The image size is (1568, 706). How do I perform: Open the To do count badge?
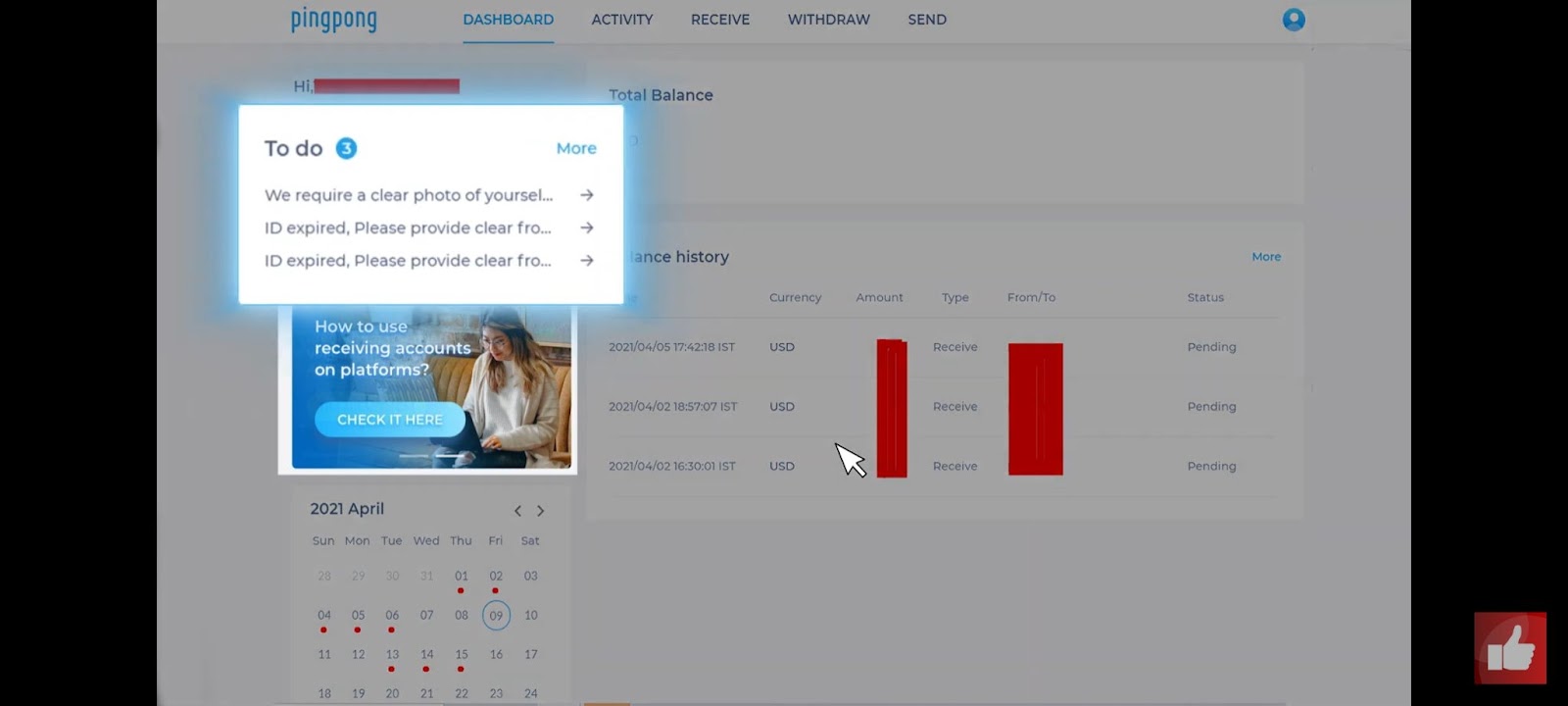point(346,148)
